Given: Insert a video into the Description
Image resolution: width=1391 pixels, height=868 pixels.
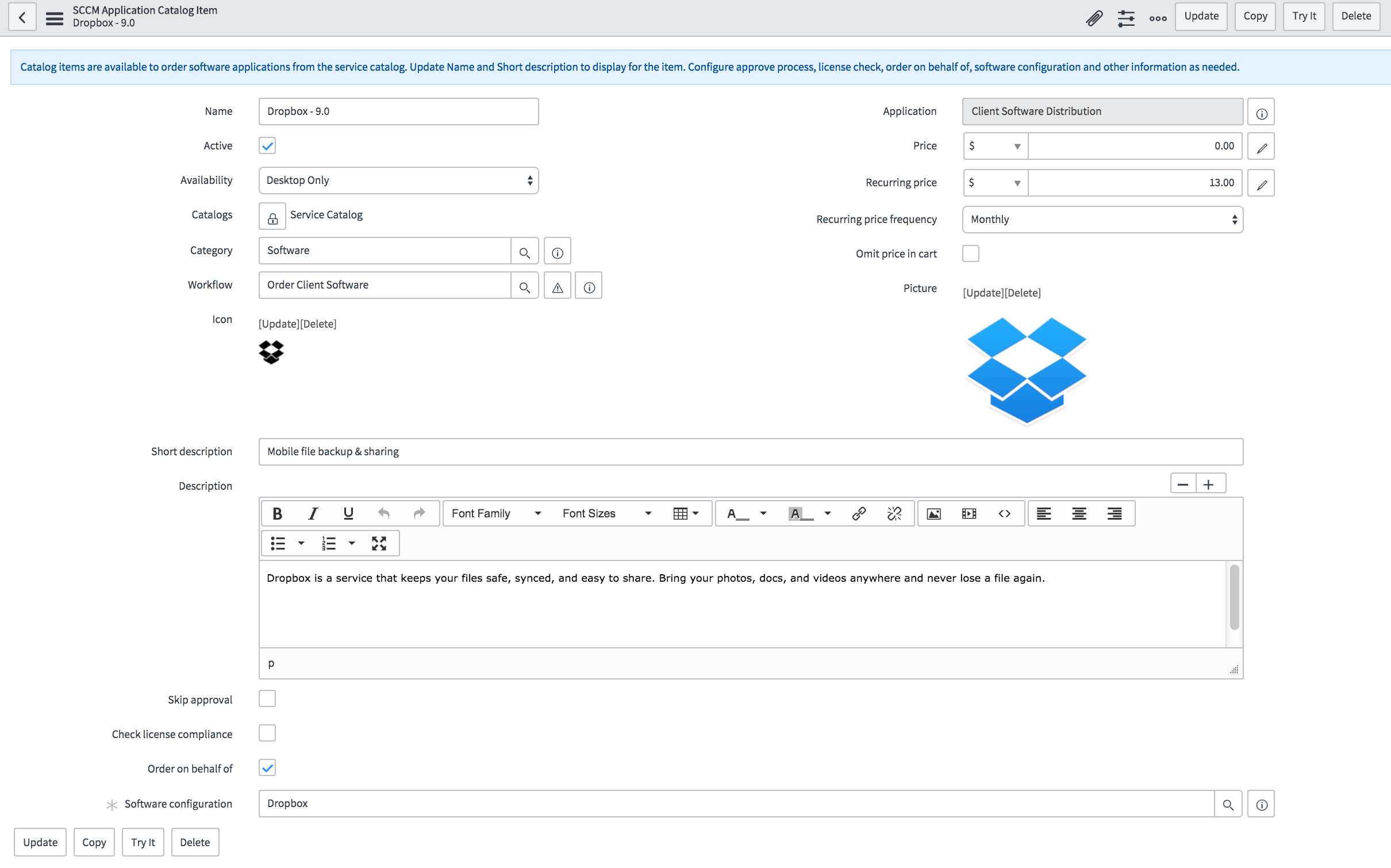Looking at the screenshot, I should pos(969,513).
